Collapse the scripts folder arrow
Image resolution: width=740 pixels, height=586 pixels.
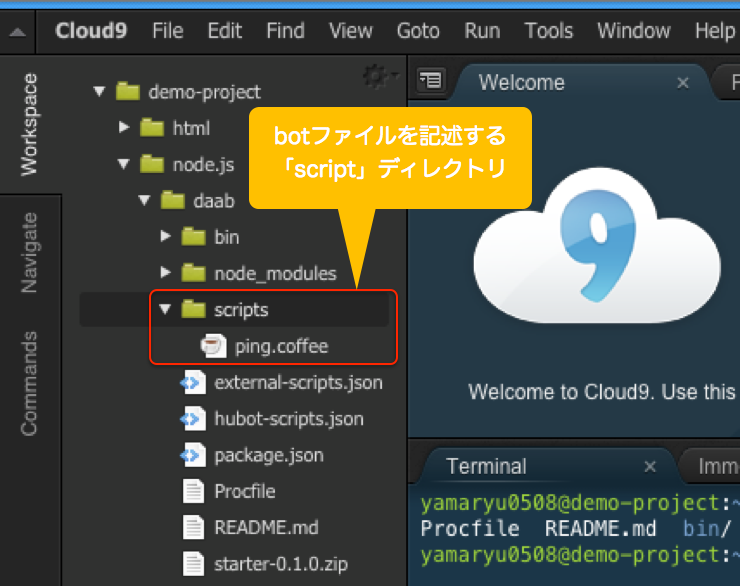click(165, 309)
